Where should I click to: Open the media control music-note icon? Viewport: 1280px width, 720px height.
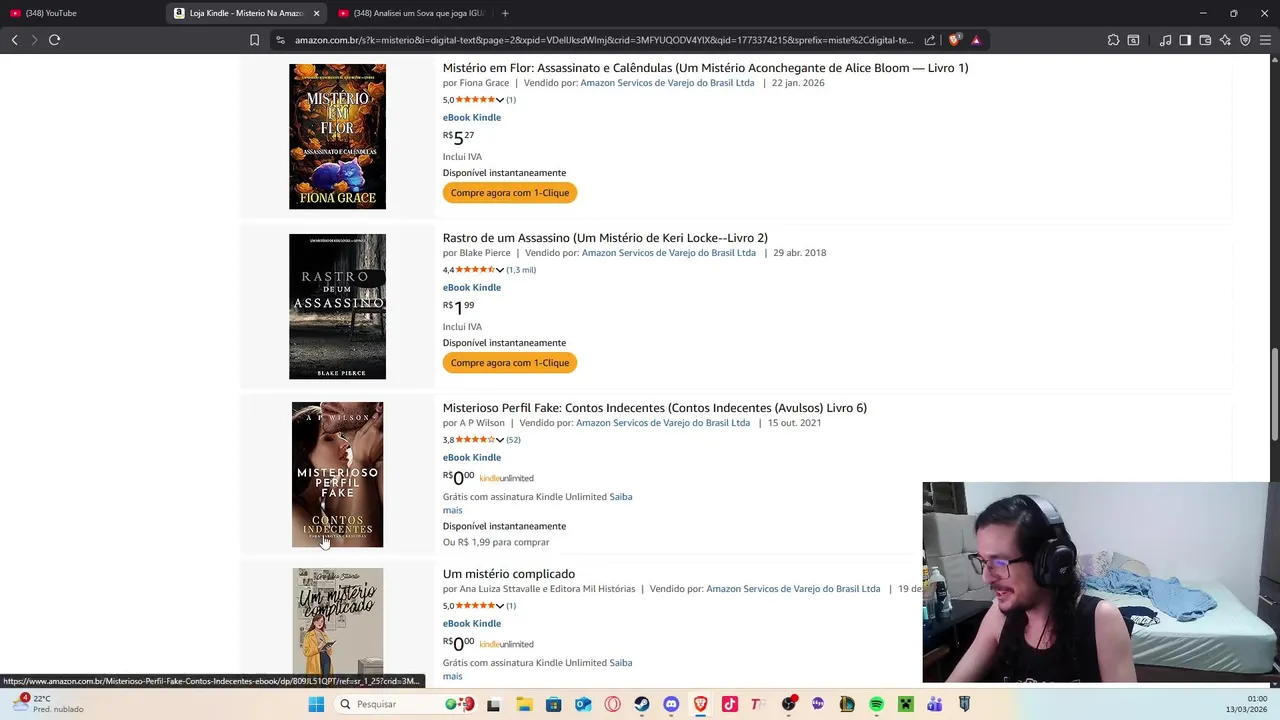tap(1165, 40)
